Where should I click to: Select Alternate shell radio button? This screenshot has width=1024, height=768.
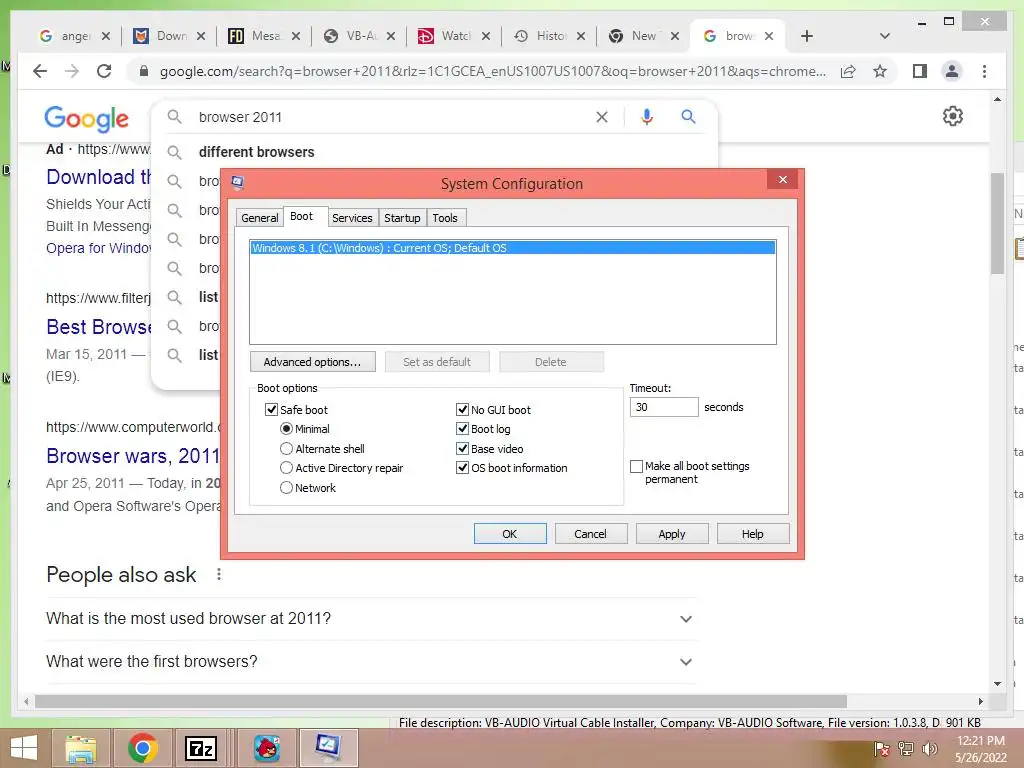(286, 449)
